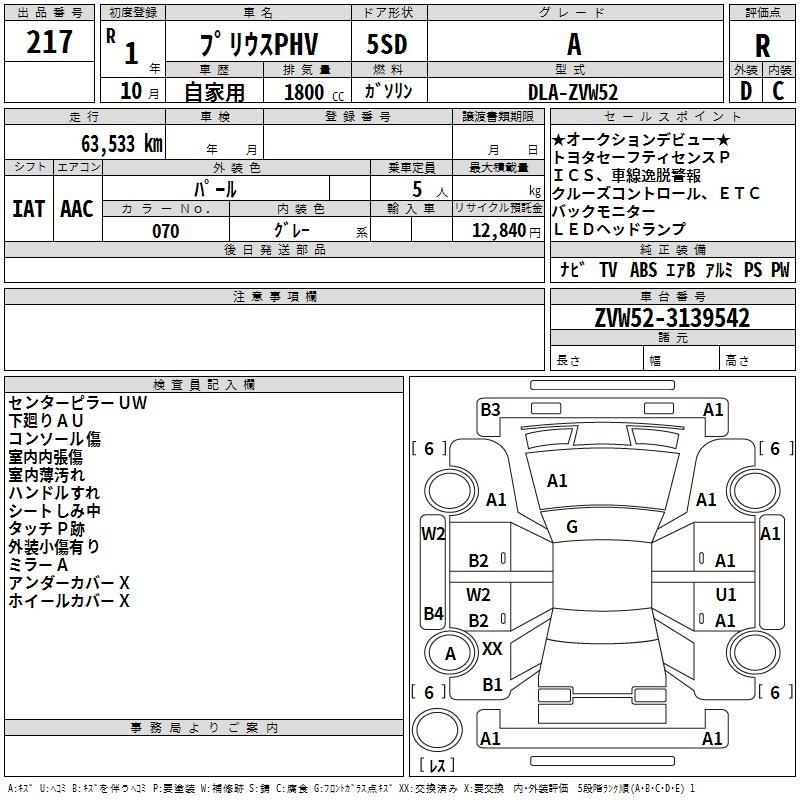Select the exterior grade D

746,91
